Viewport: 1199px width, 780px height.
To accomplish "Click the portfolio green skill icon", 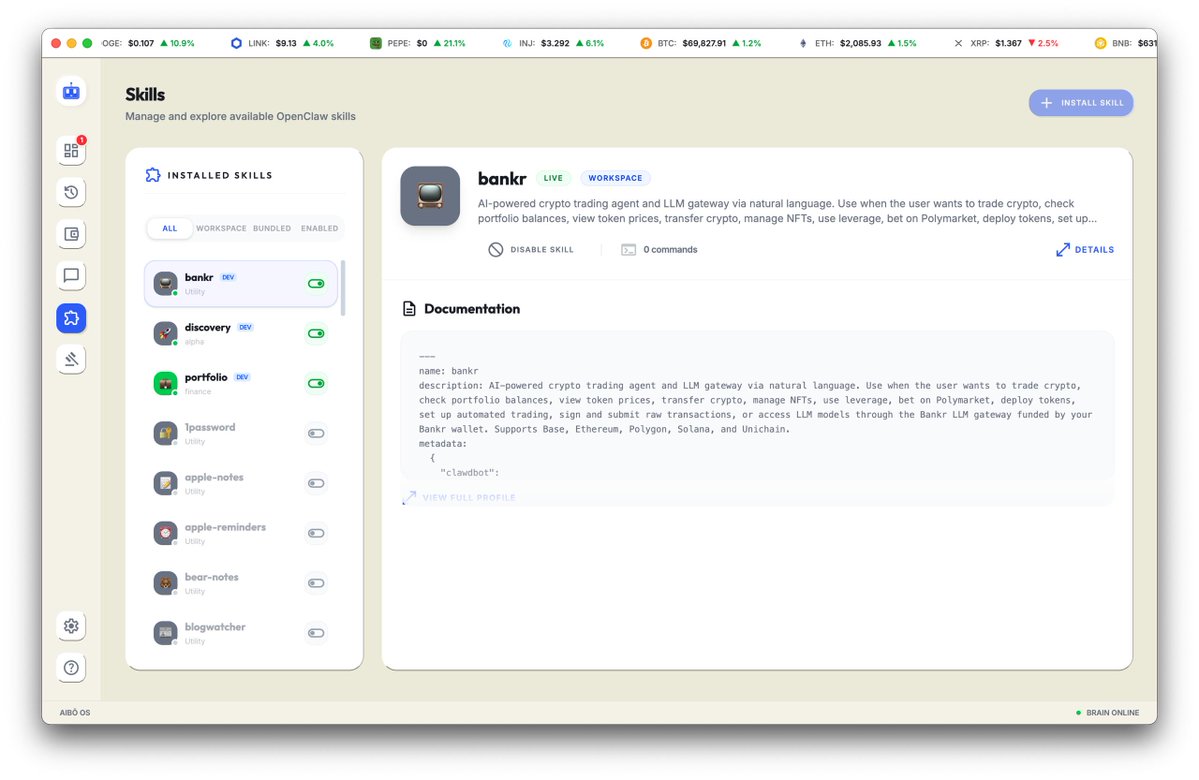I will click(x=165, y=383).
